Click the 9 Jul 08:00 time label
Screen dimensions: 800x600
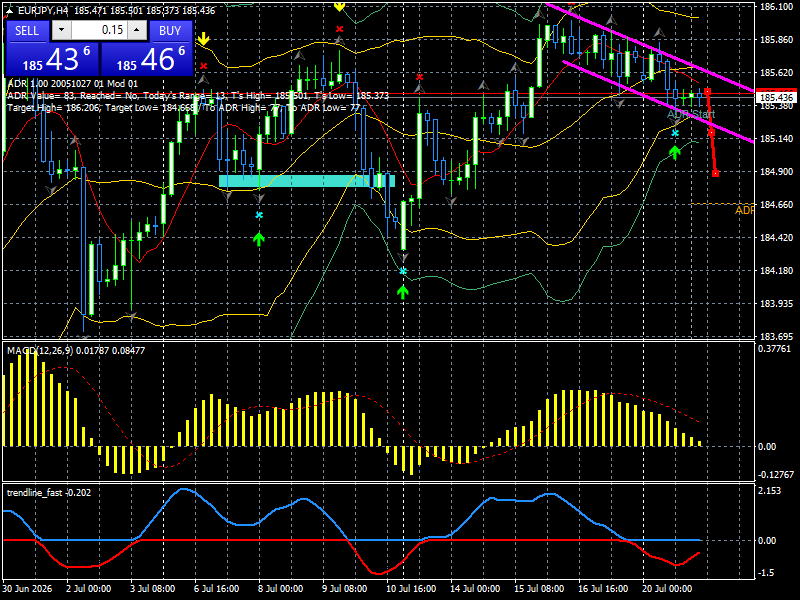pyautogui.click(x=344, y=588)
